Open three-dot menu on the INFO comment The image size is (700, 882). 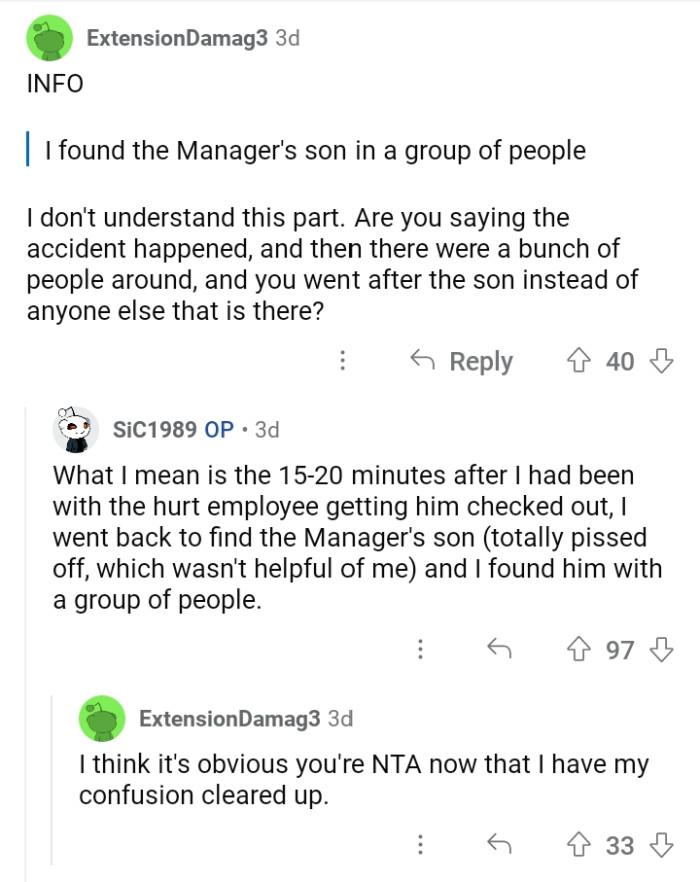(x=343, y=361)
